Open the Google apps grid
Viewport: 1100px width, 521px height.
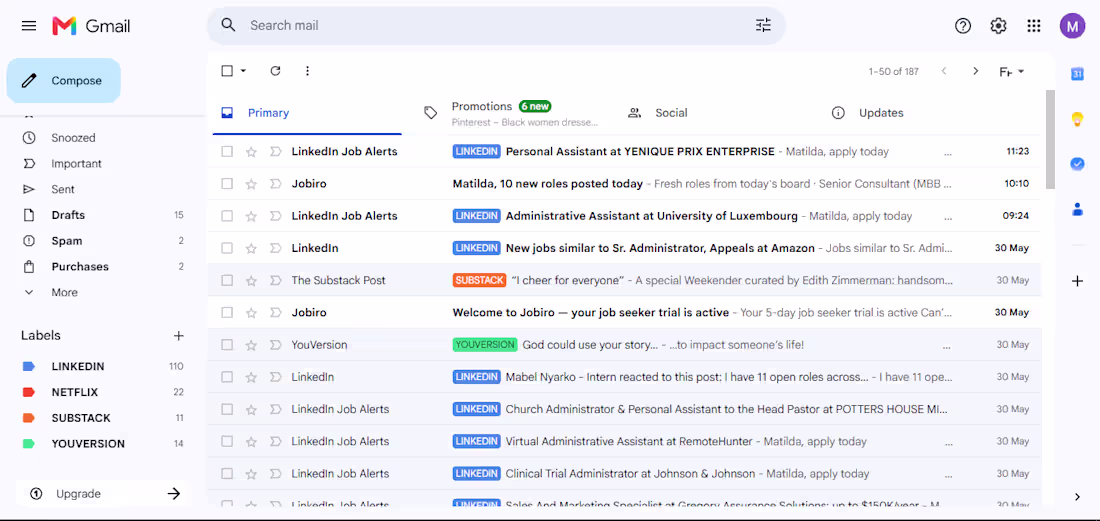pos(1033,26)
